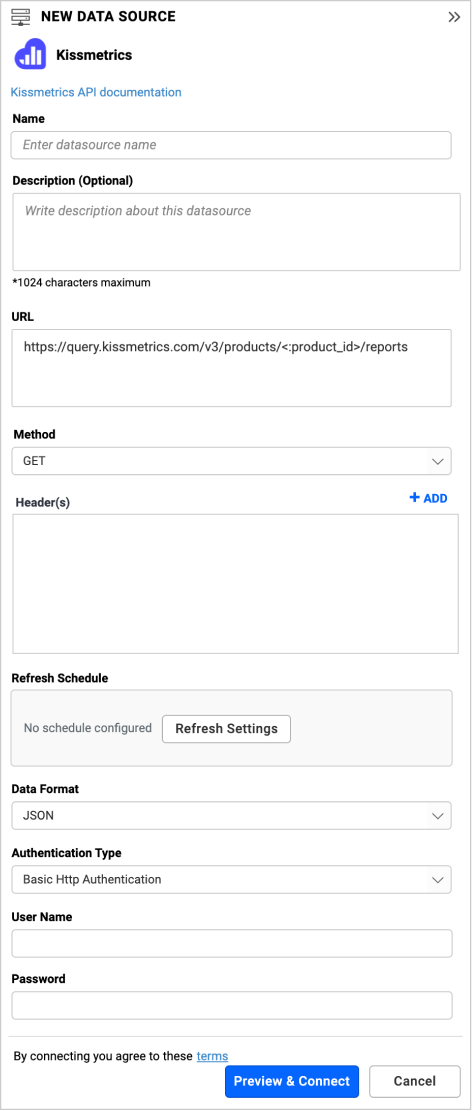Click the User Name field
Viewport: 472px width, 1111px height.
click(x=232, y=943)
